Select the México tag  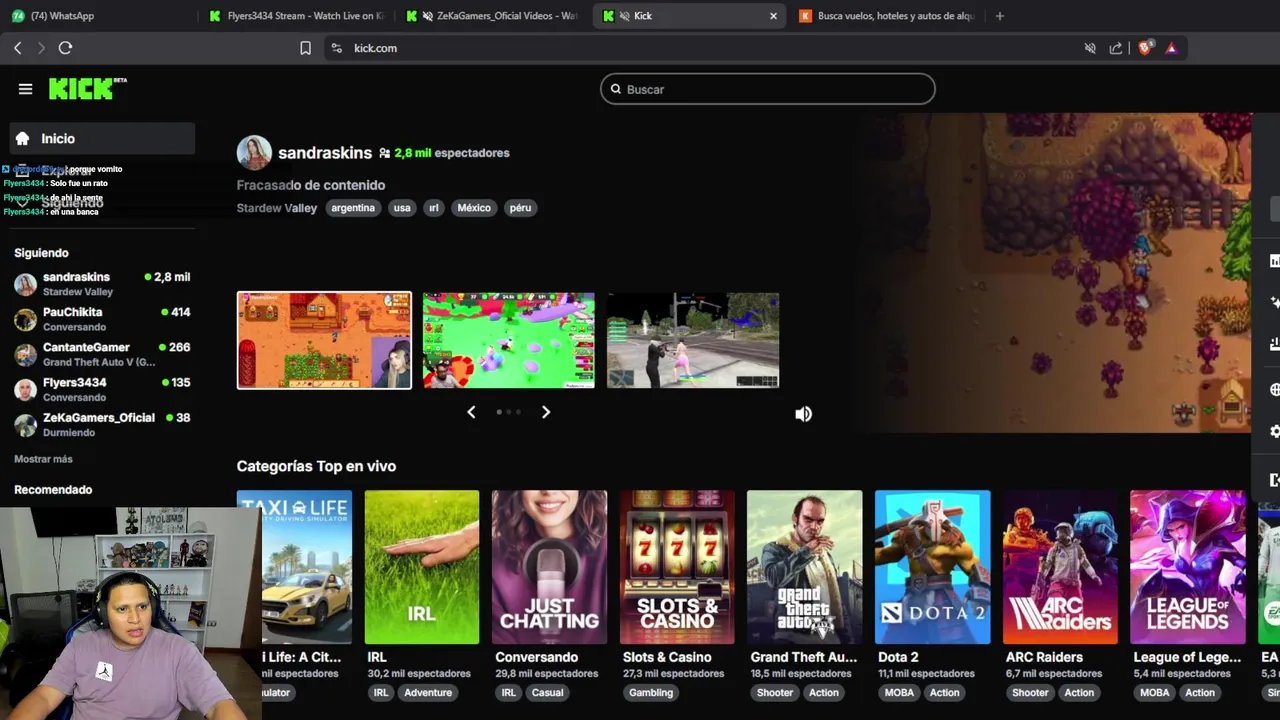point(474,208)
